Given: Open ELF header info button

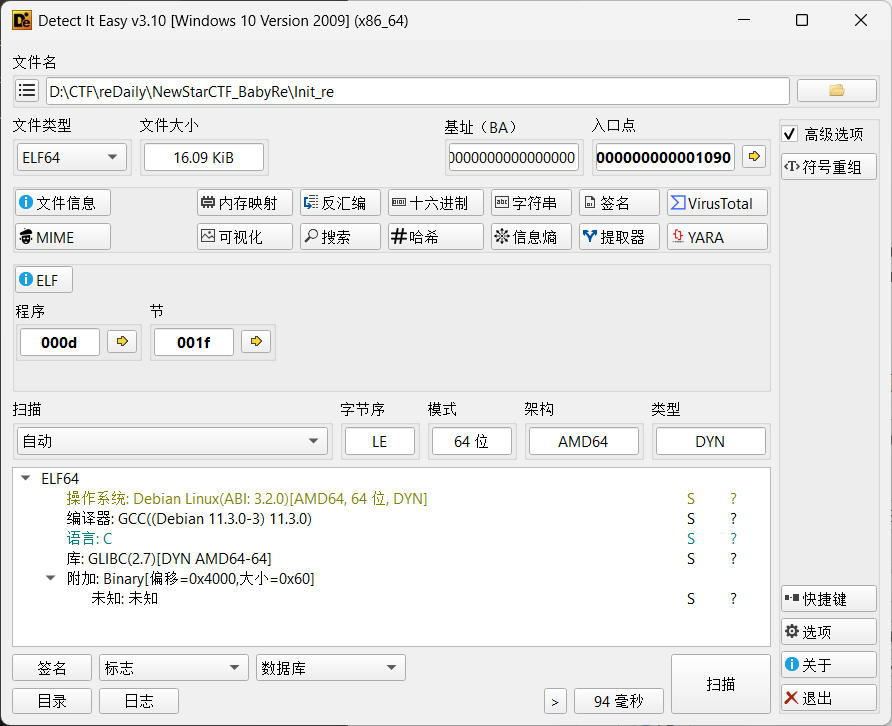Looking at the screenshot, I should click(44, 279).
